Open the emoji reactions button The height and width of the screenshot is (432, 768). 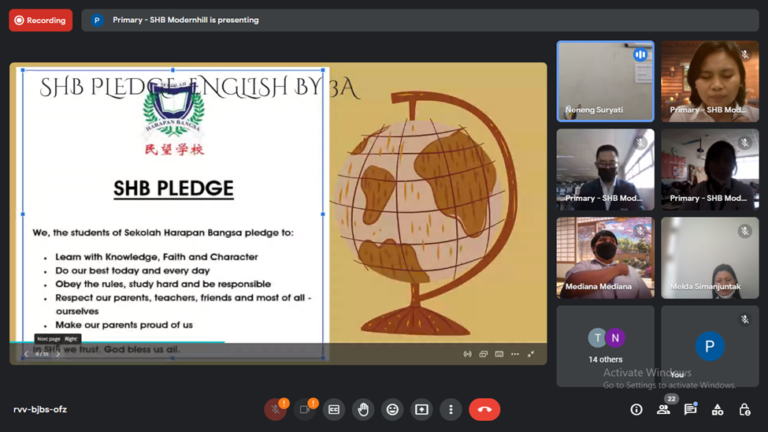click(x=392, y=409)
